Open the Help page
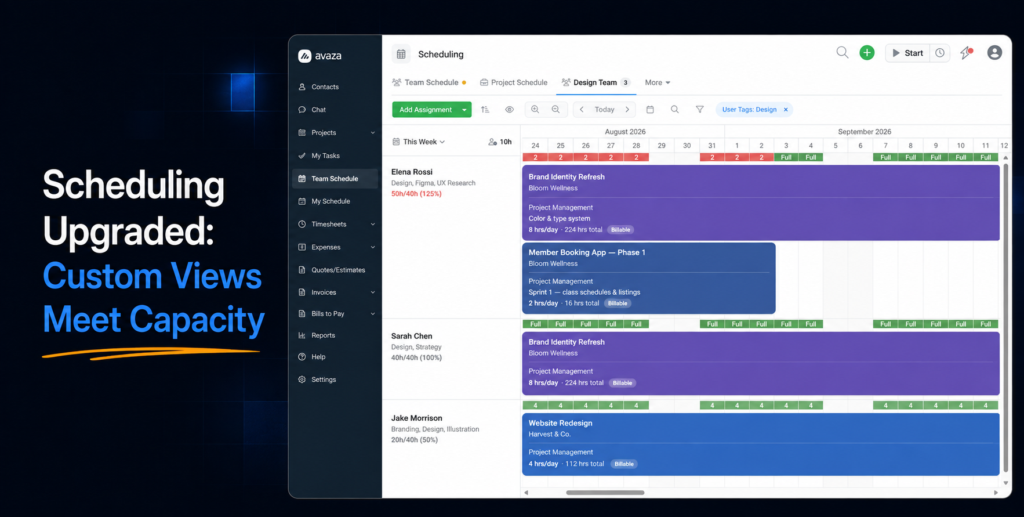Image resolution: width=1024 pixels, height=517 pixels. pyautogui.click(x=334, y=357)
